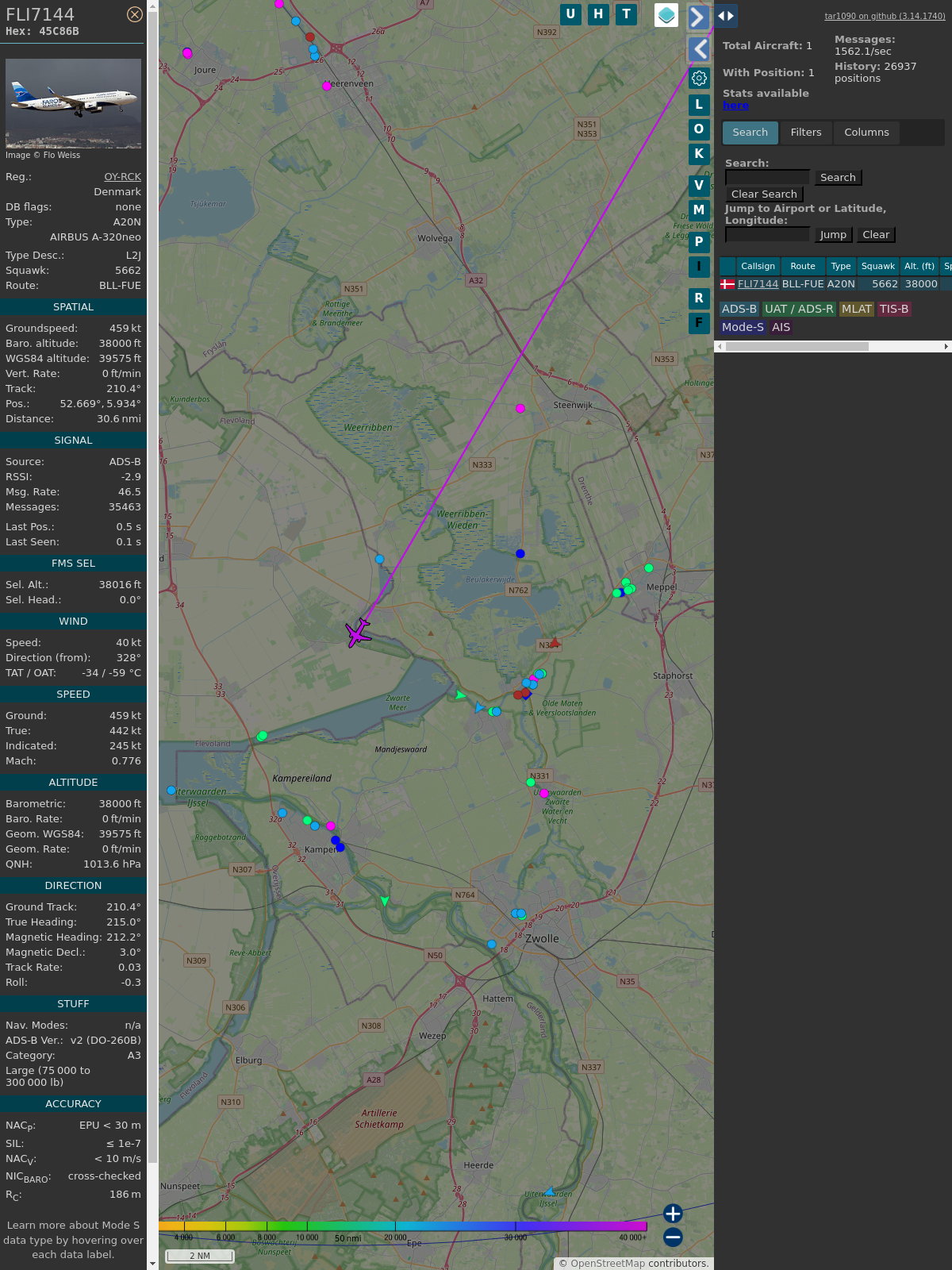
Task: Toggle the P map button
Action: (x=699, y=241)
